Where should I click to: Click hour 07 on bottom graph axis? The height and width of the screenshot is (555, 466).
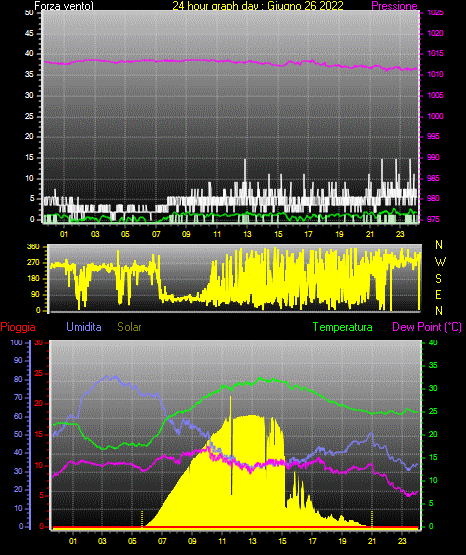pos(162,541)
